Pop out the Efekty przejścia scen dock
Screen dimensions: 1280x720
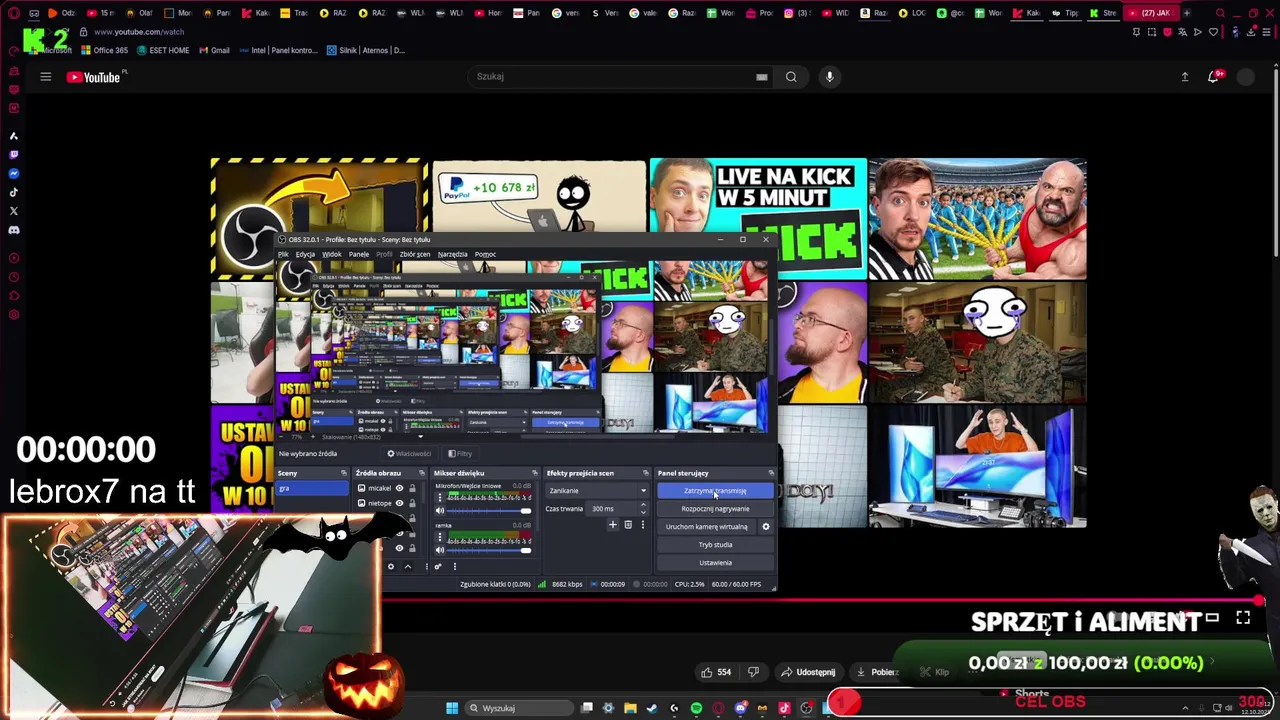coord(646,473)
